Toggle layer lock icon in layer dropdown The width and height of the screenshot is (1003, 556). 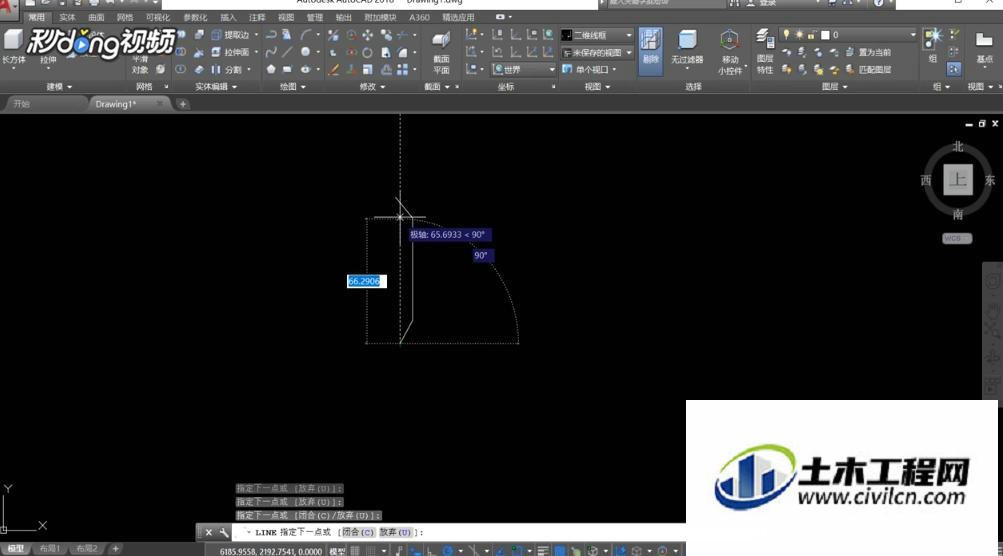tap(812, 35)
